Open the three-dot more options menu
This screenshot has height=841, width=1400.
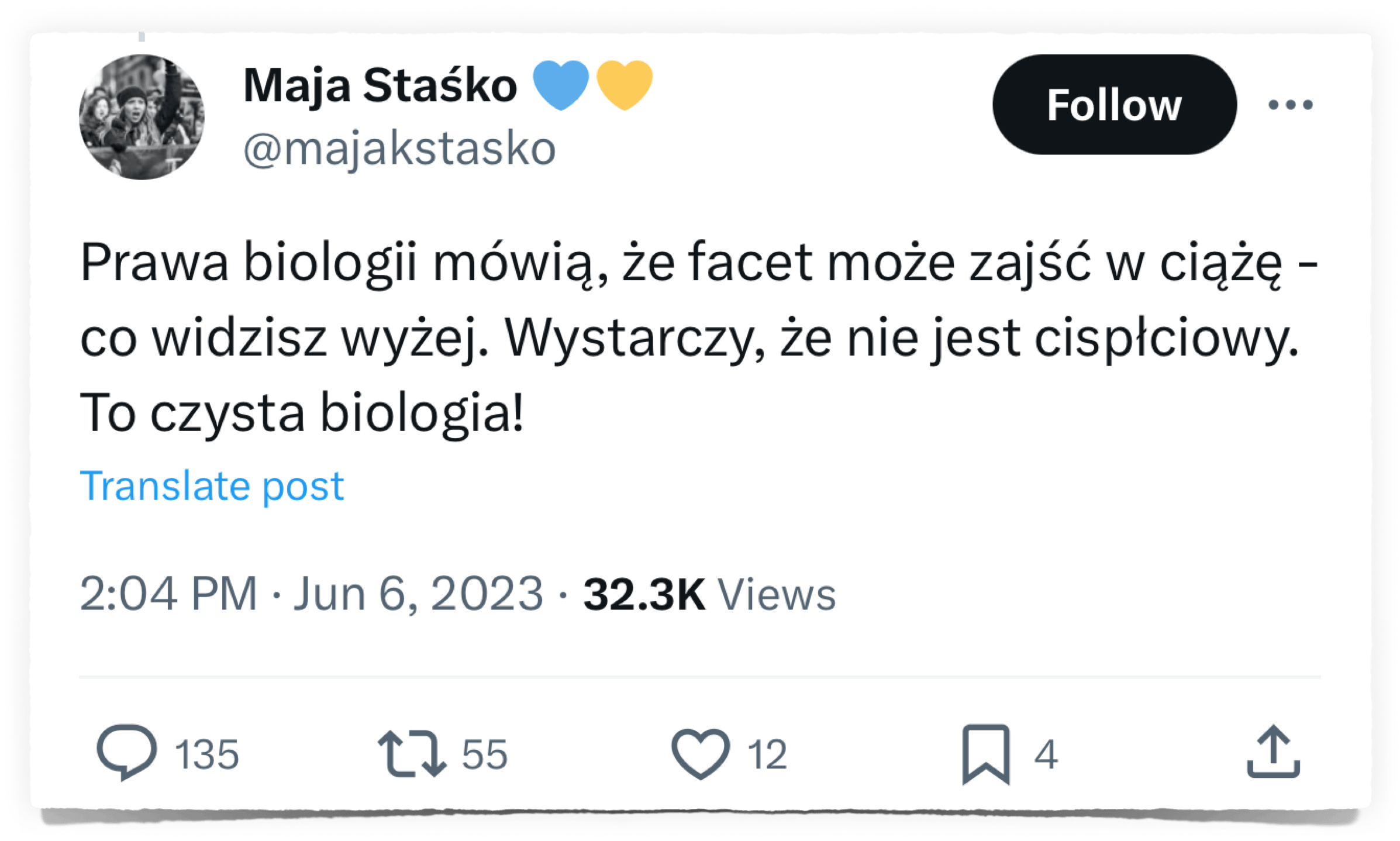pyautogui.click(x=1291, y=105)
